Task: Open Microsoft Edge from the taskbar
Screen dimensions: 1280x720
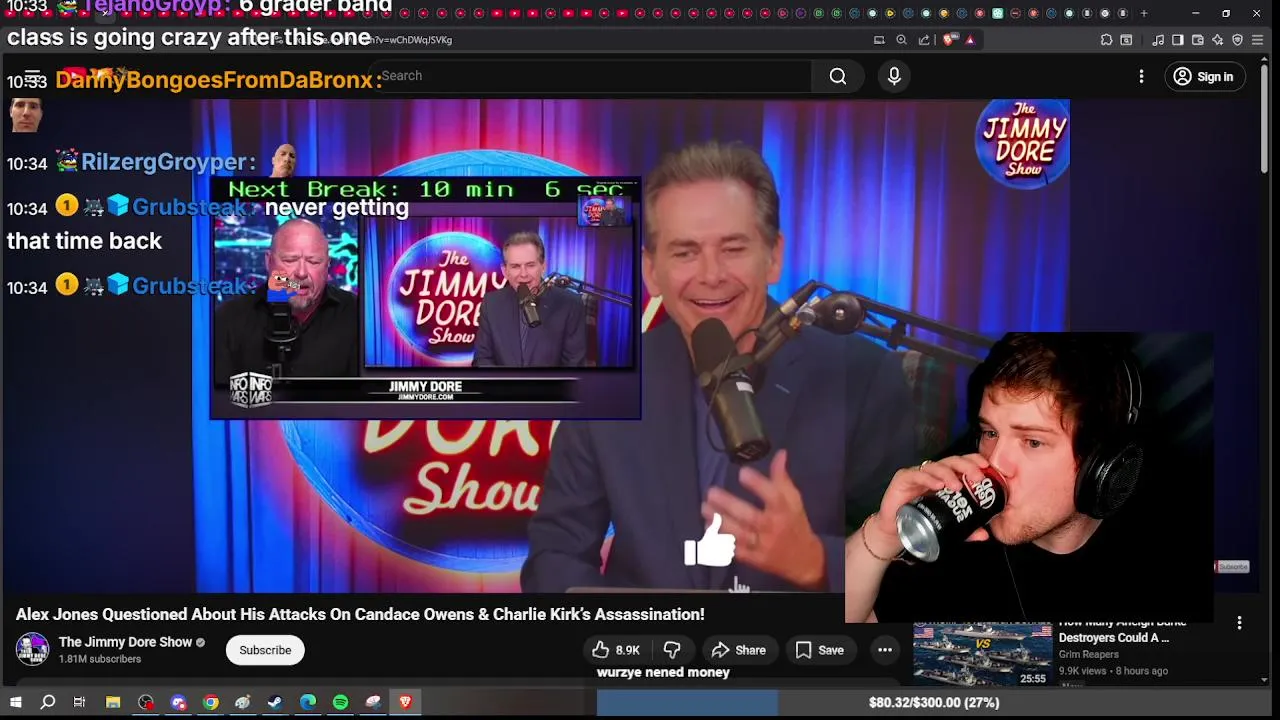Action: tap(308, 702)
